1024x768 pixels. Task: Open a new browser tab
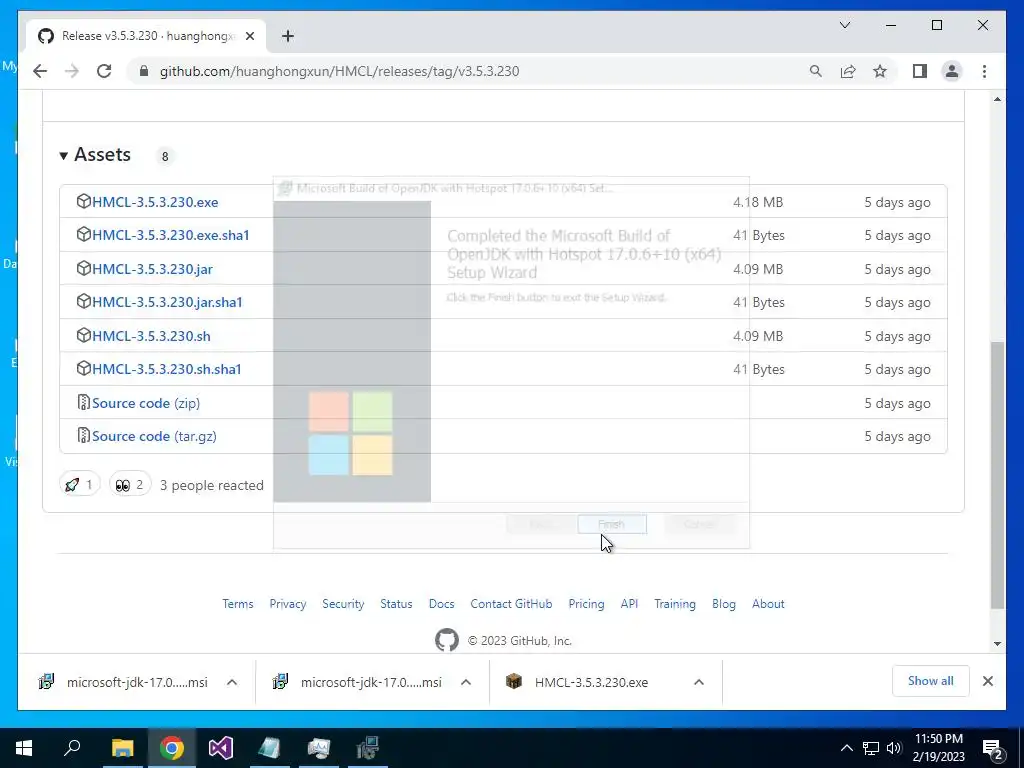tap(288, 36)
